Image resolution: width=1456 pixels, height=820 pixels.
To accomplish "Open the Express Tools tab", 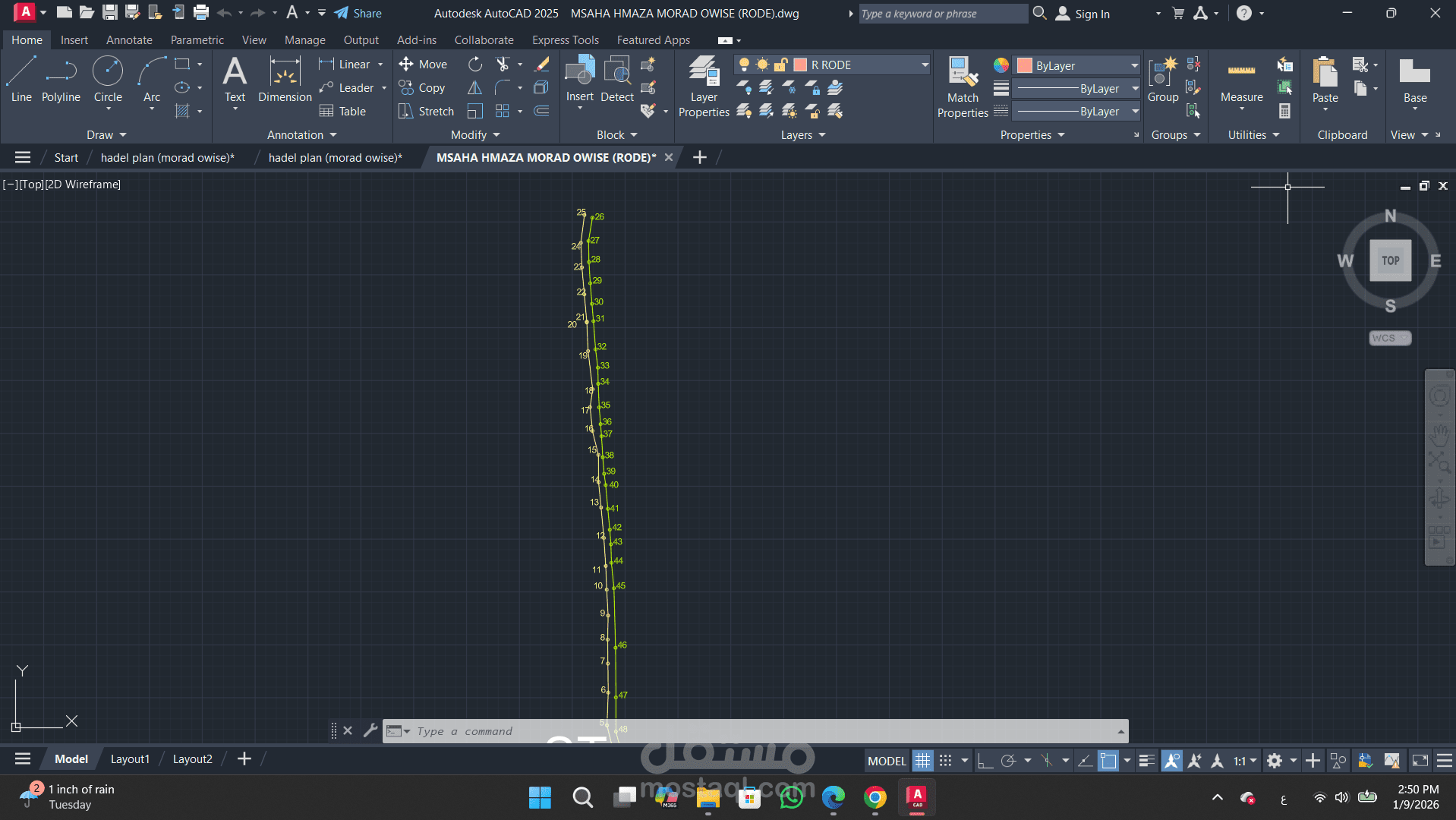I will pyautogui.click(x=566, y=40).
